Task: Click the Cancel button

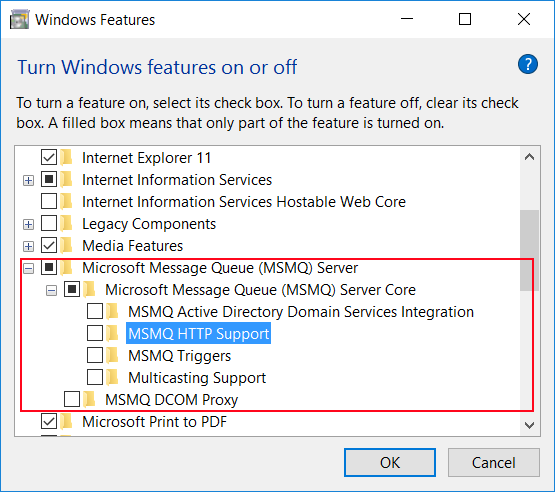Action: point(493,462)
